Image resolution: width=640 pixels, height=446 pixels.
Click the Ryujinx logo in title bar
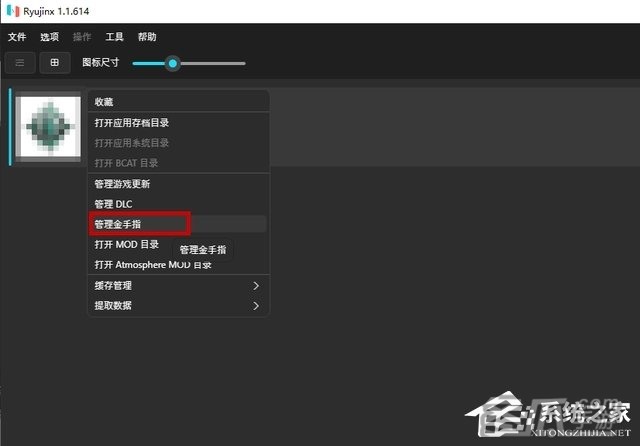coord(13,11)
